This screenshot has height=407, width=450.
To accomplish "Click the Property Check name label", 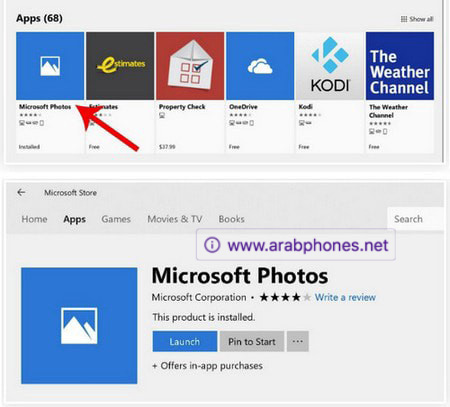I will pyautogui.click(x=182, y=107).
